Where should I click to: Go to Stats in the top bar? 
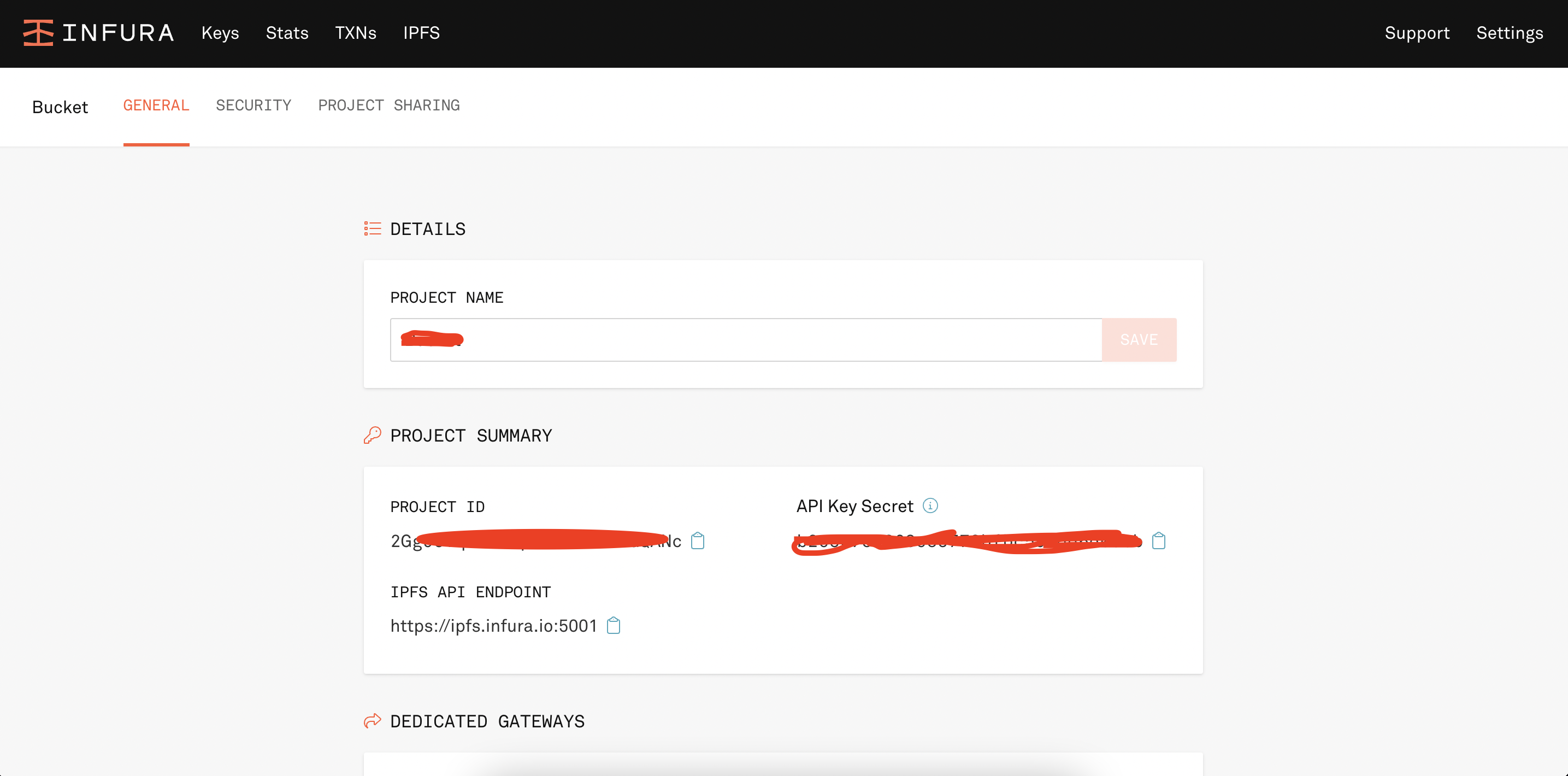coord(287,33)
